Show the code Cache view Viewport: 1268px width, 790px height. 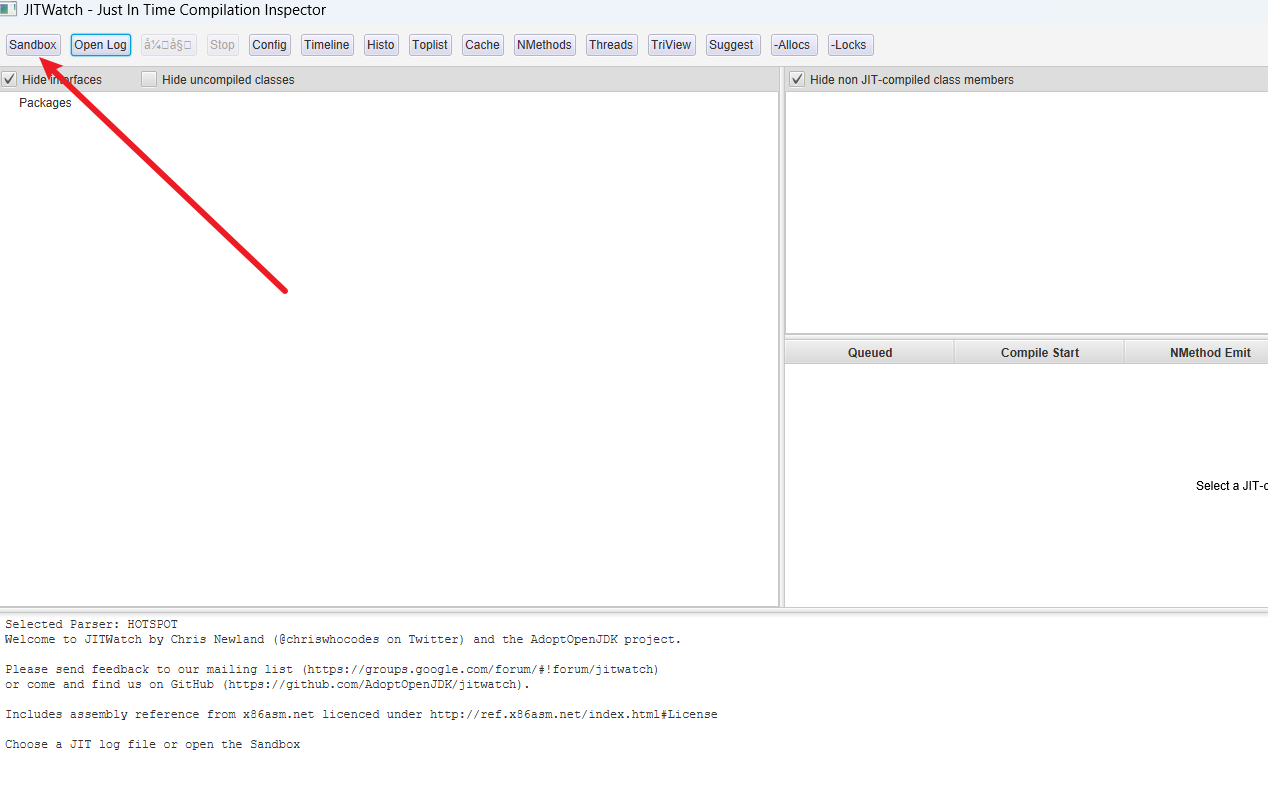tap(482, 45)
